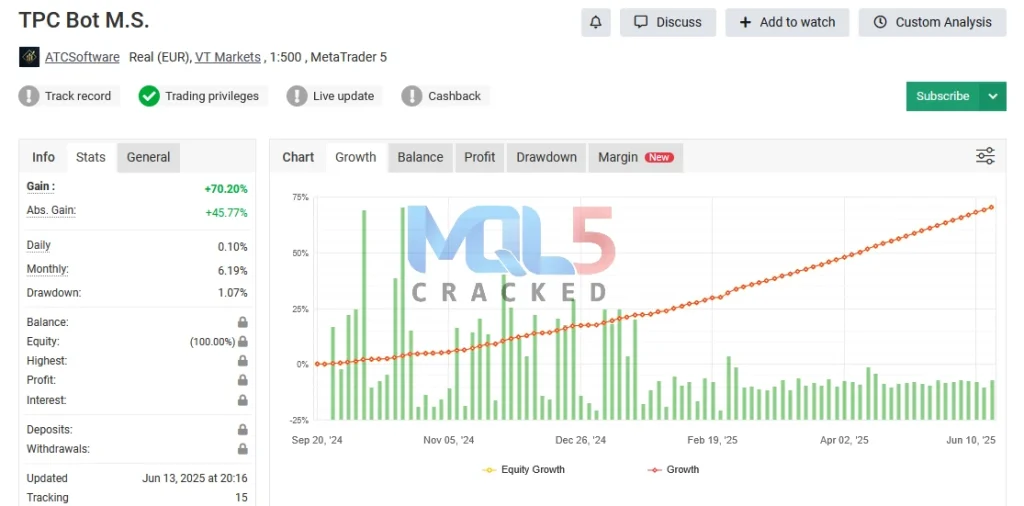The width and height of the screenshot is (1024, 506).
Task: Click the lock icon beside Deposits
Action: click(242, 429)
